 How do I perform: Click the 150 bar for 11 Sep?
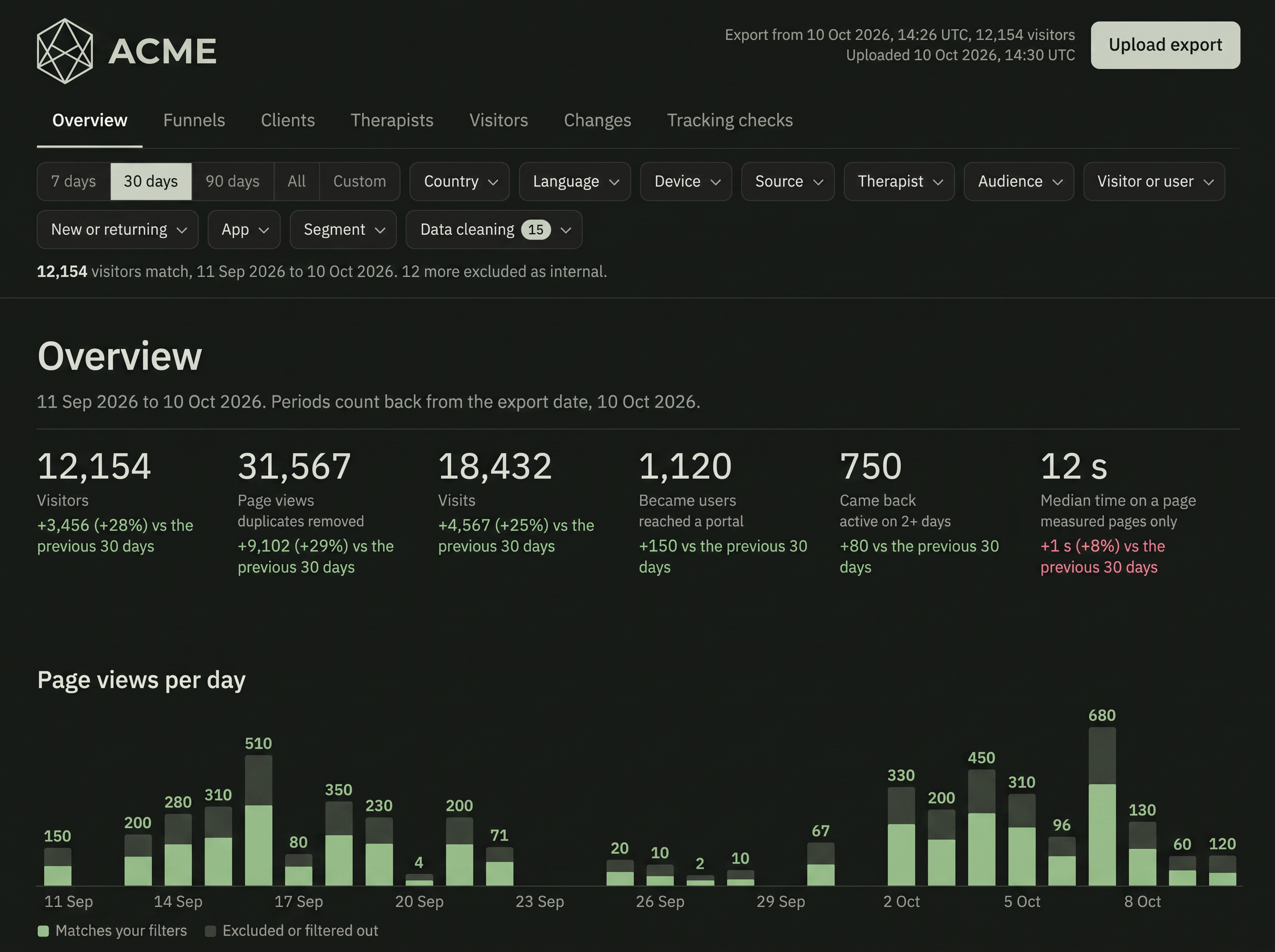[x=57, y=866]
